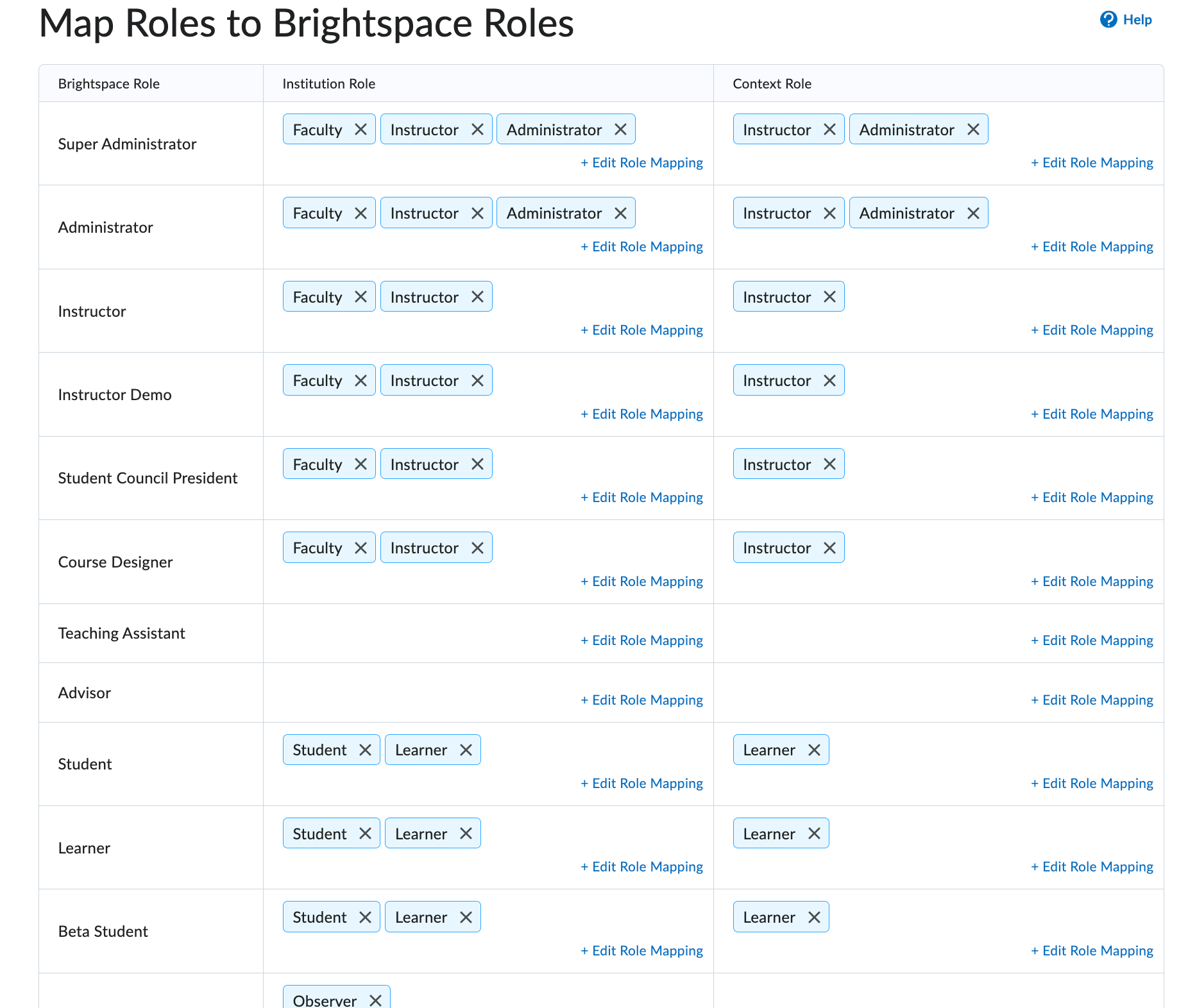This screenshot has width=1188, height=1008.
Task: Remove Instructor from Super Administrator context roles
Action: point(829,130)
